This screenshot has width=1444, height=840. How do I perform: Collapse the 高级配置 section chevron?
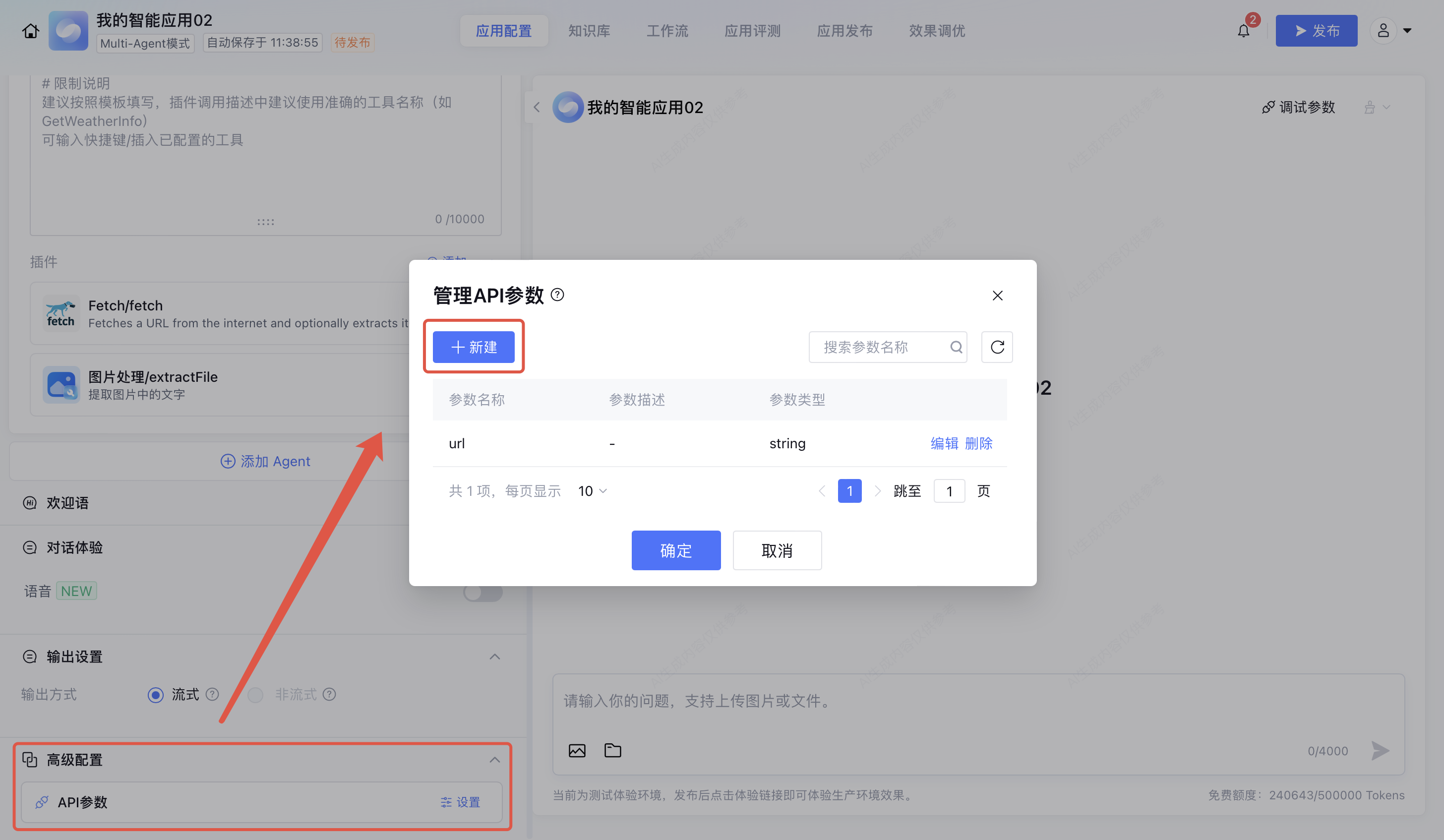click(x=495, y=760)
